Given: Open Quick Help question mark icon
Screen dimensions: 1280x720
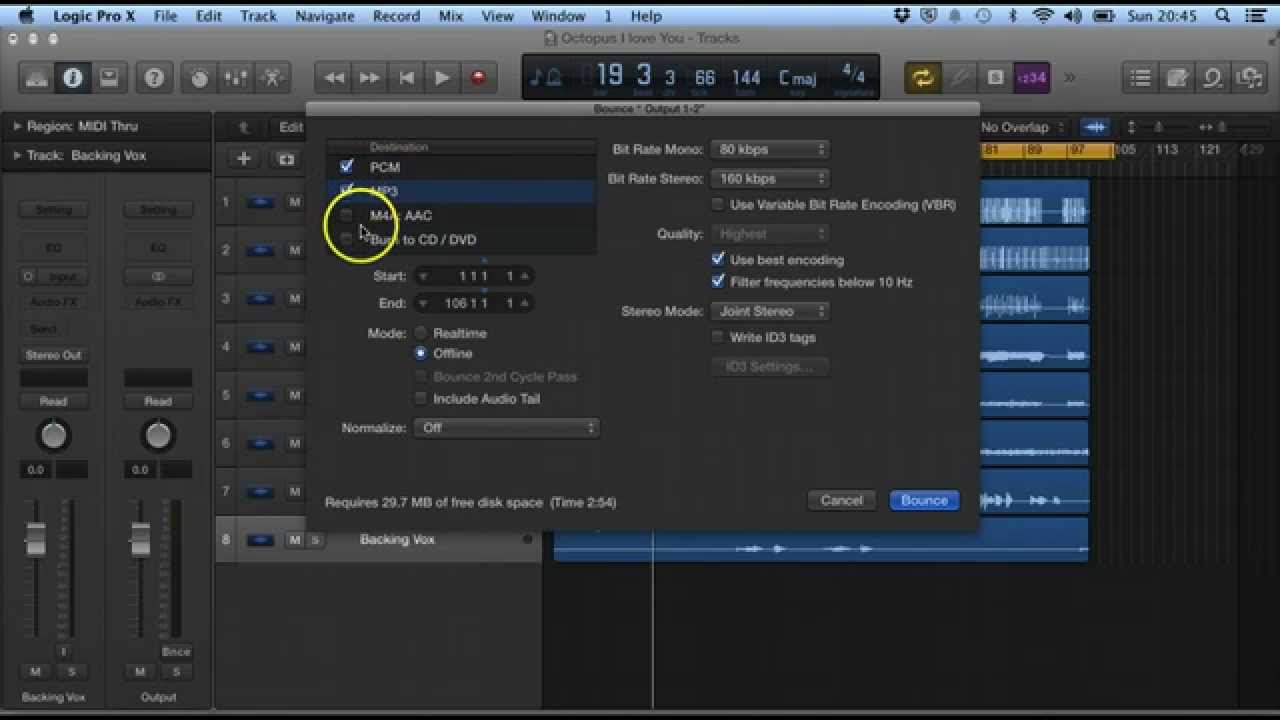Looking at the screenshot, I should click(154, 77).
